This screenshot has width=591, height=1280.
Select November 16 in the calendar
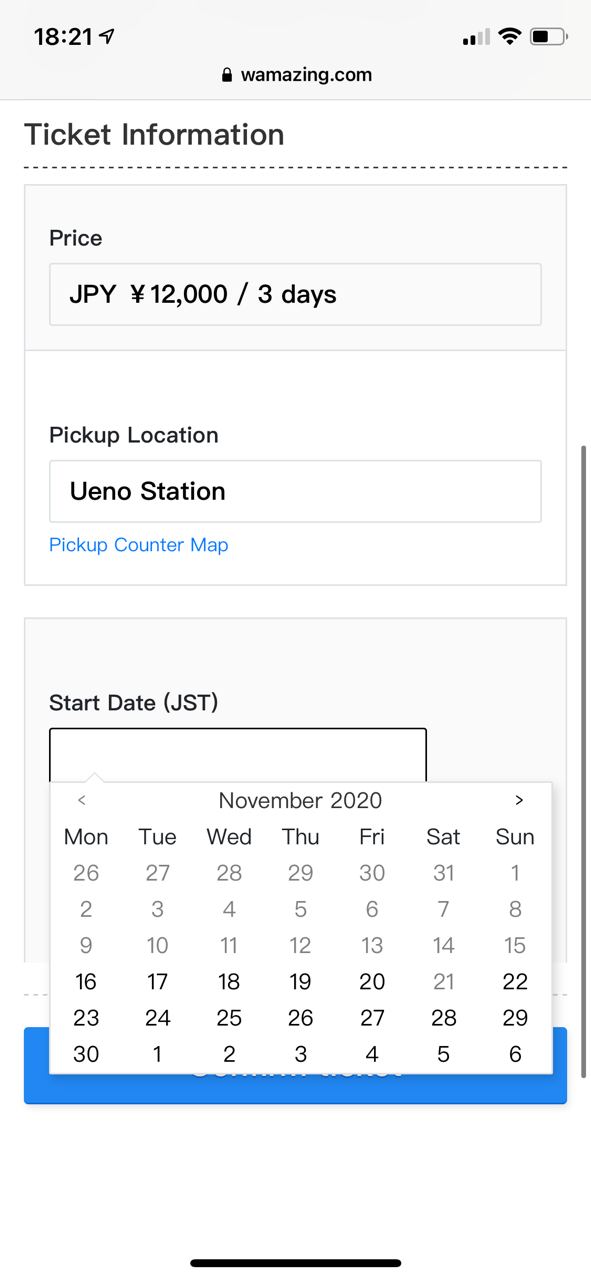86,982
